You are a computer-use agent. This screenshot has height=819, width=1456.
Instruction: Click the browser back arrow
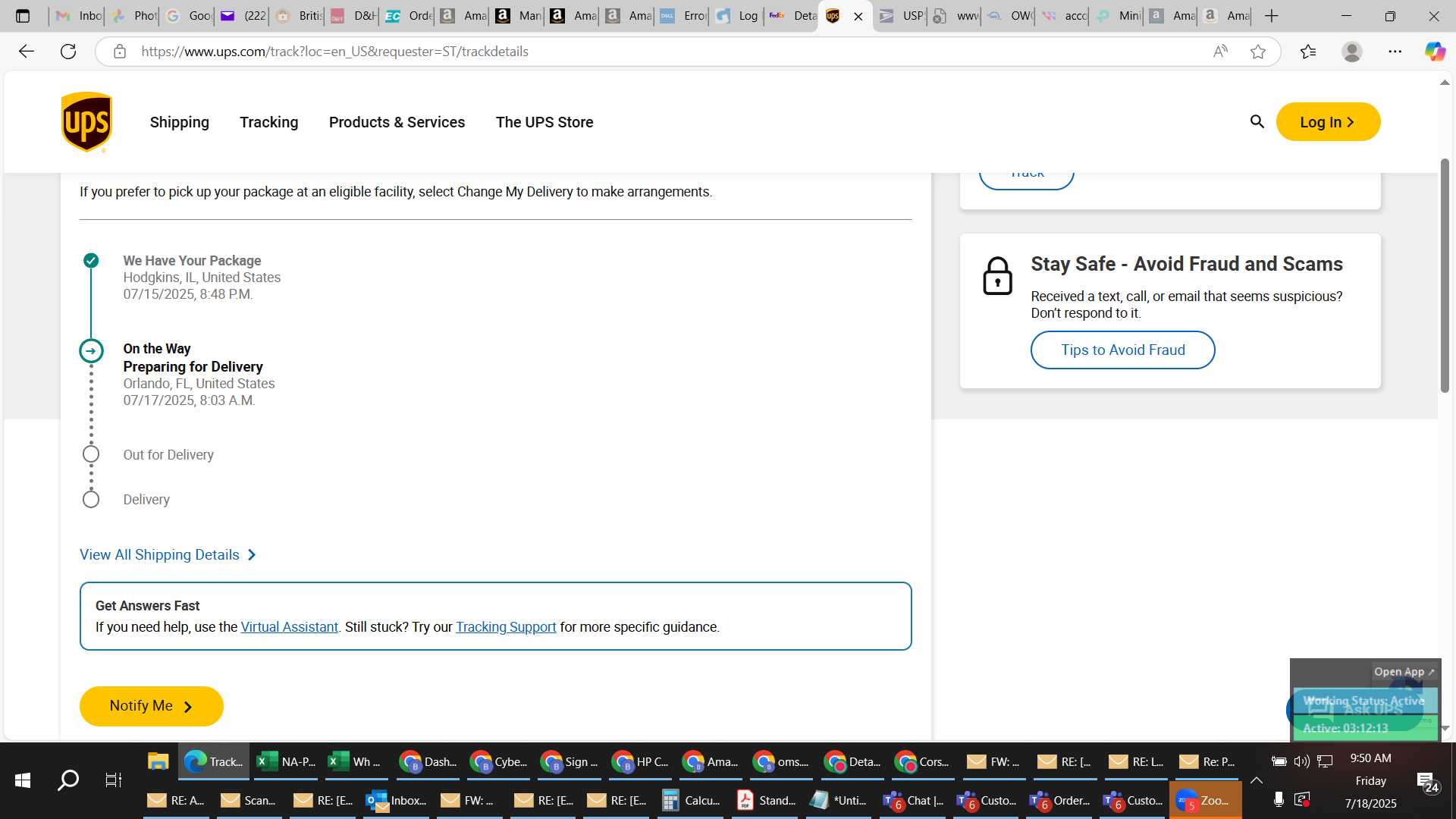coord(27,52)
